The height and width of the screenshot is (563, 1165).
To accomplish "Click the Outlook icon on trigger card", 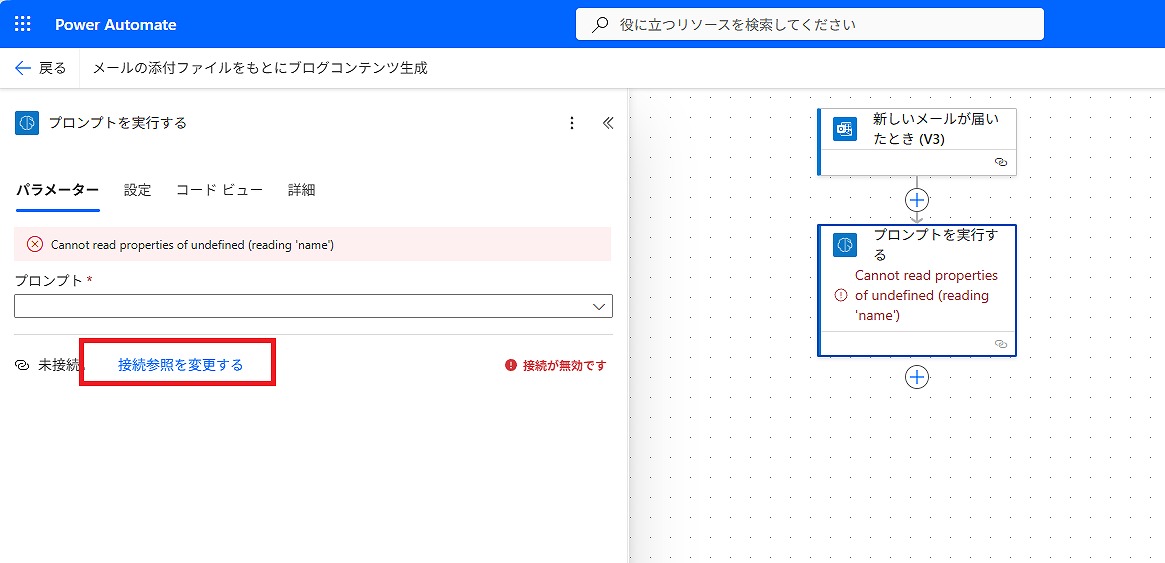I will click(x=845, y=129).
